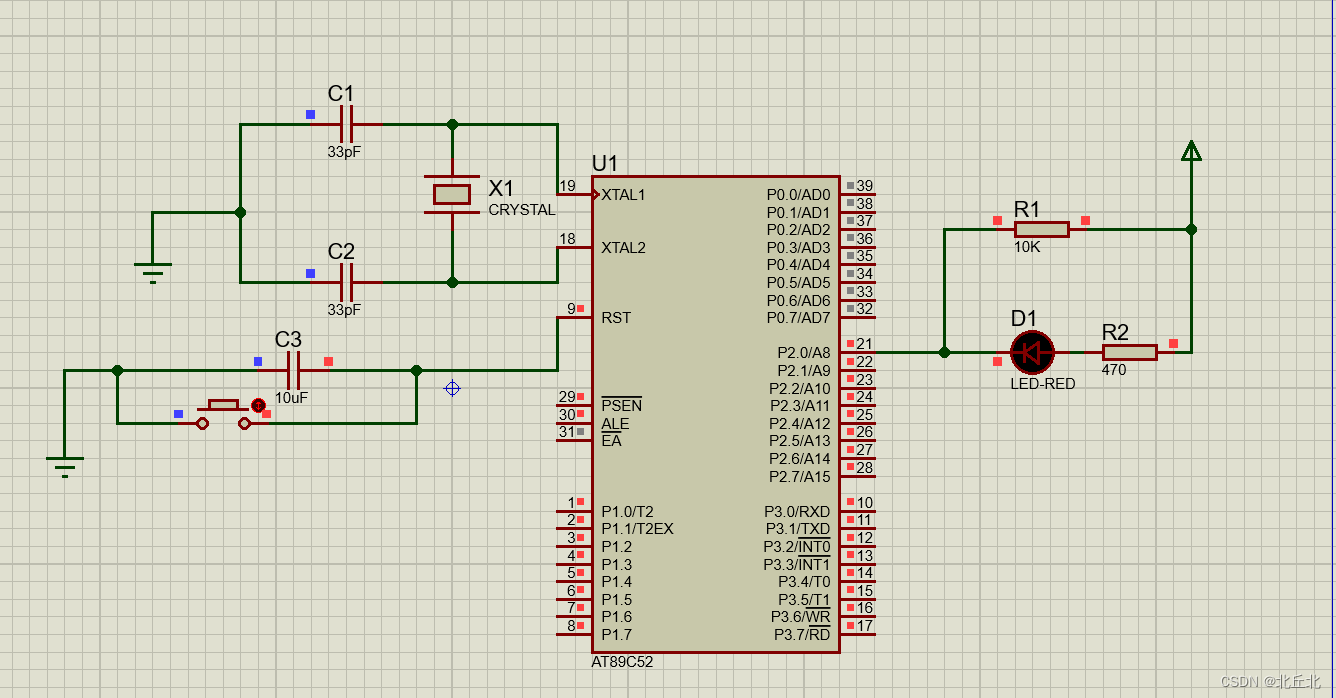The width and height of the screenshot is (1336, 698).
Task: Click the R1 reference label
Action: click(x=1027, y=210)
